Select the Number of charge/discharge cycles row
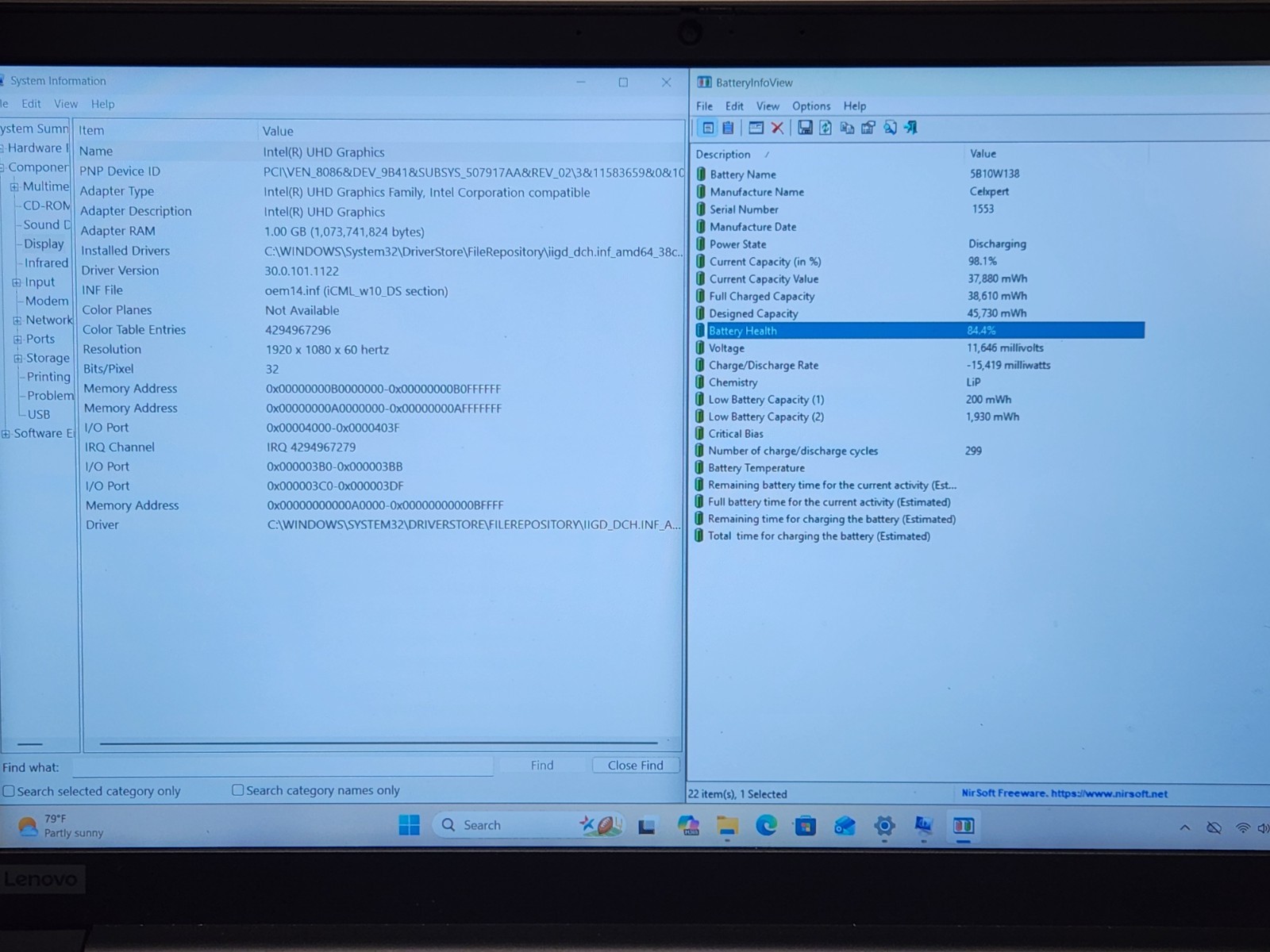The image size is (1270, 952). click(919, 451)
